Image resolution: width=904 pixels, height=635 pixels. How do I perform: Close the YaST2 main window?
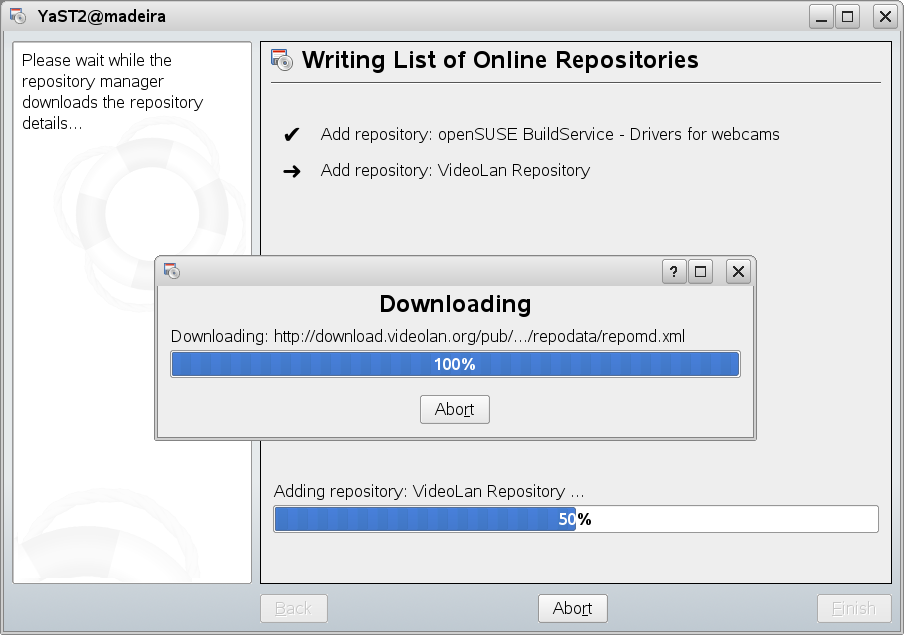[885, 17]
